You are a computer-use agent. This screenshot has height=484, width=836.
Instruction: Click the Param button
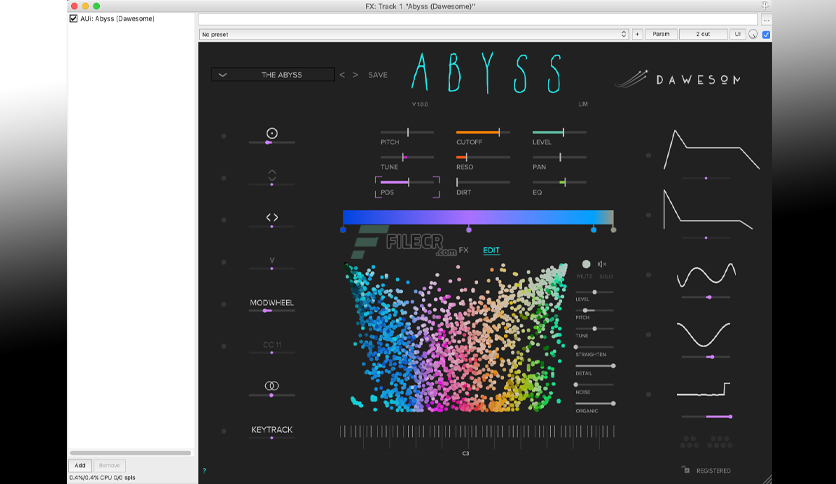coord(661,34)
